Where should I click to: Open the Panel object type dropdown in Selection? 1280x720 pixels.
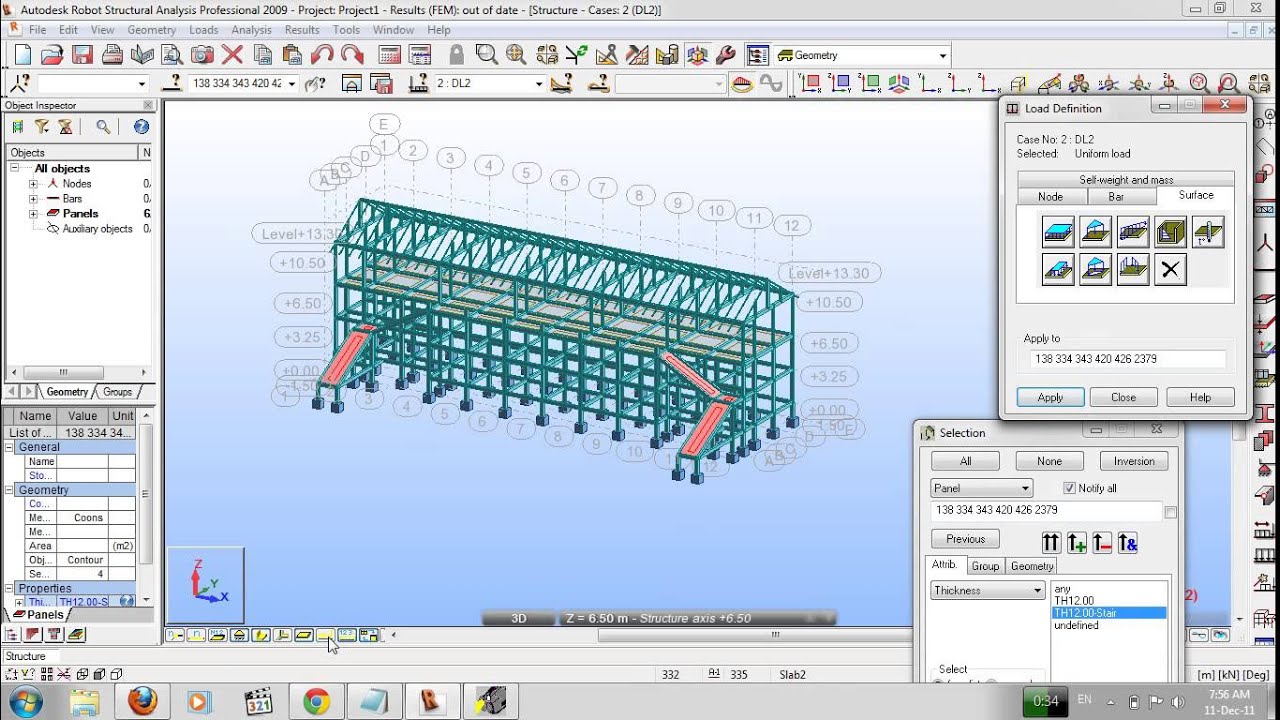tap(981, 488)
